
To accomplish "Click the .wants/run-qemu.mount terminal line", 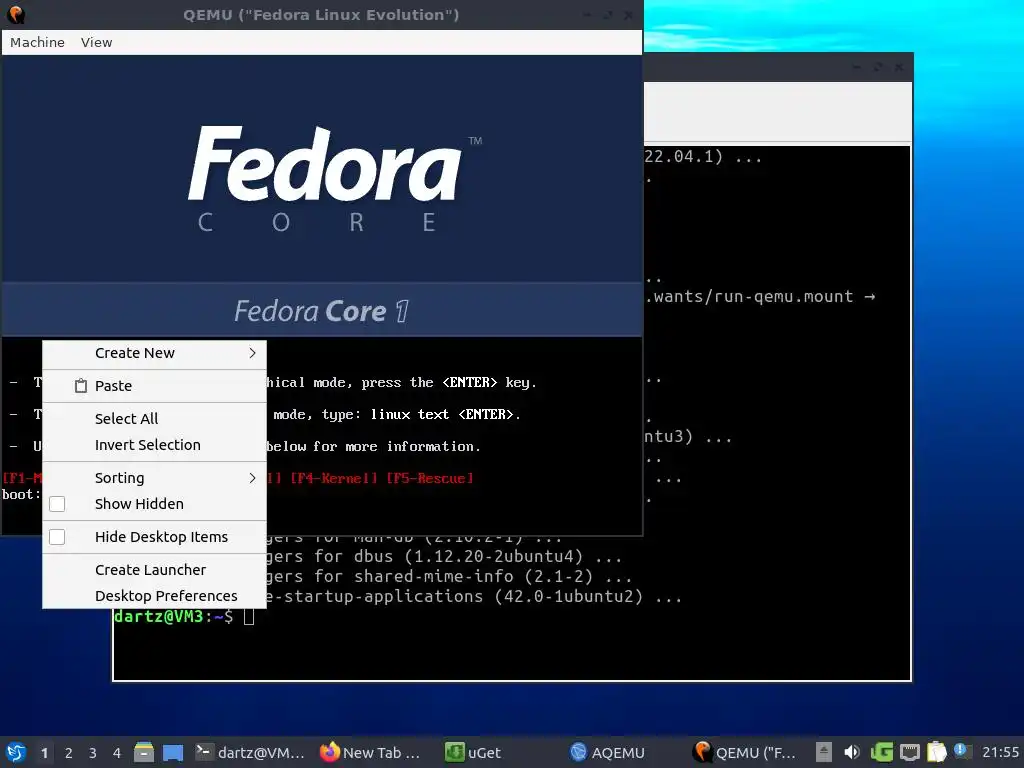I will [760, 296].
